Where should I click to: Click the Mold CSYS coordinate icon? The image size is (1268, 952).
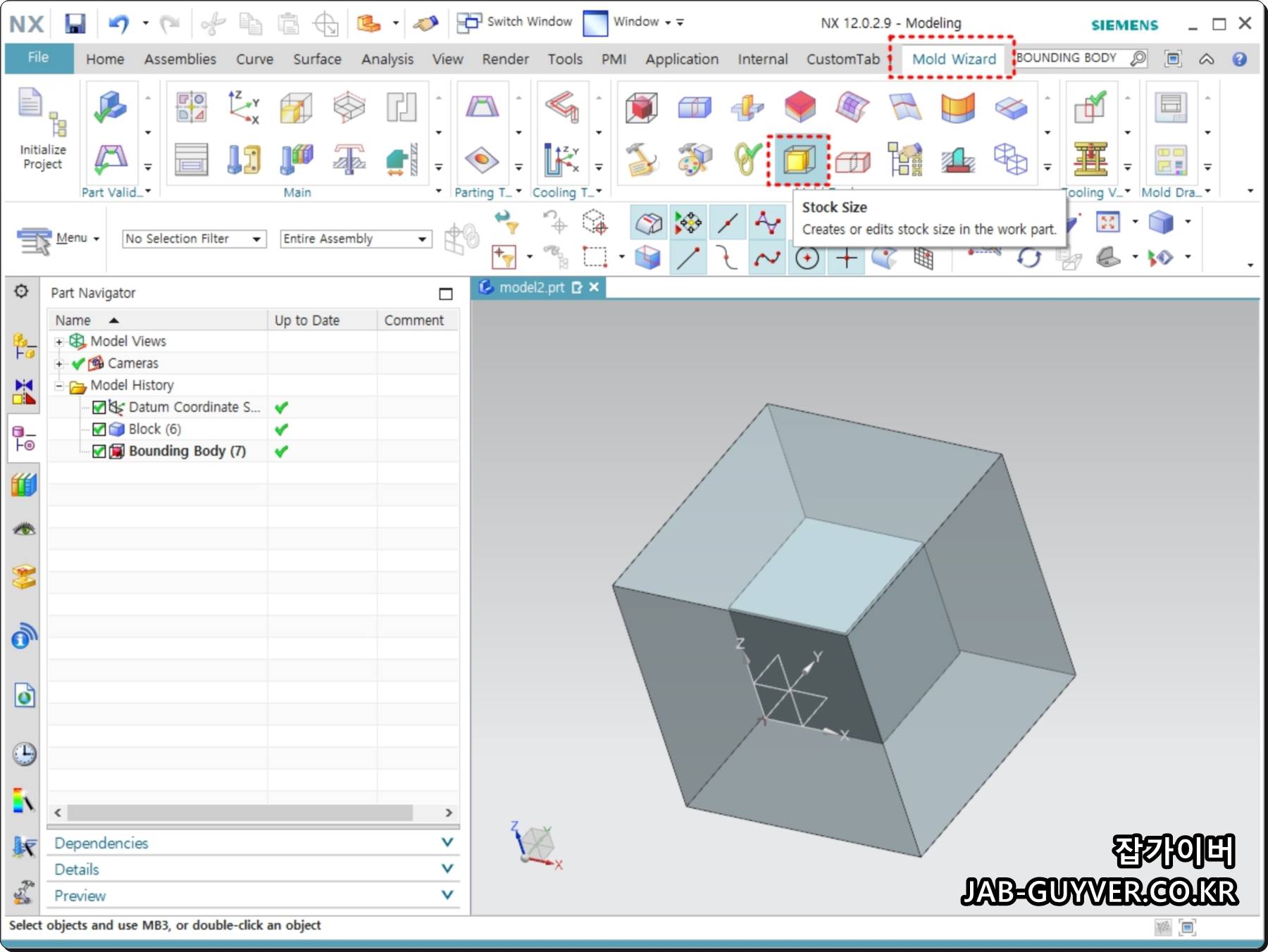[244, 107]
